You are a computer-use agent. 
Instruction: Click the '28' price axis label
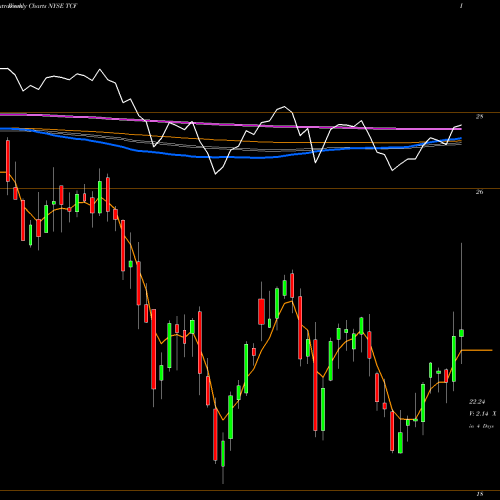(x=479, y=117)
